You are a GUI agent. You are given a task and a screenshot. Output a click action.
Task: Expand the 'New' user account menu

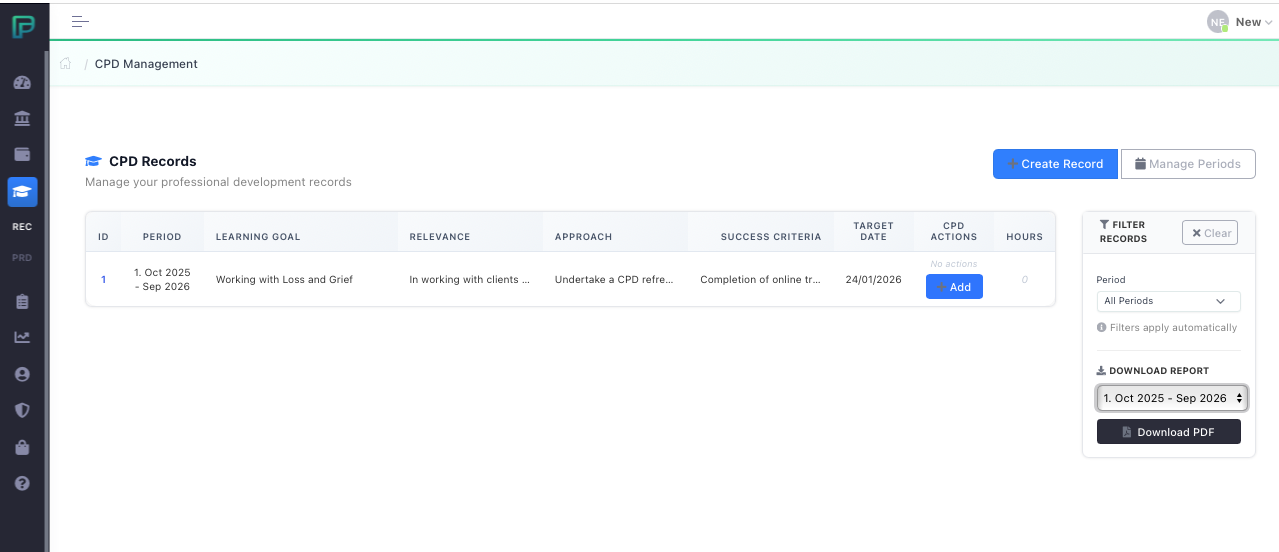(x=1246, y=22)
